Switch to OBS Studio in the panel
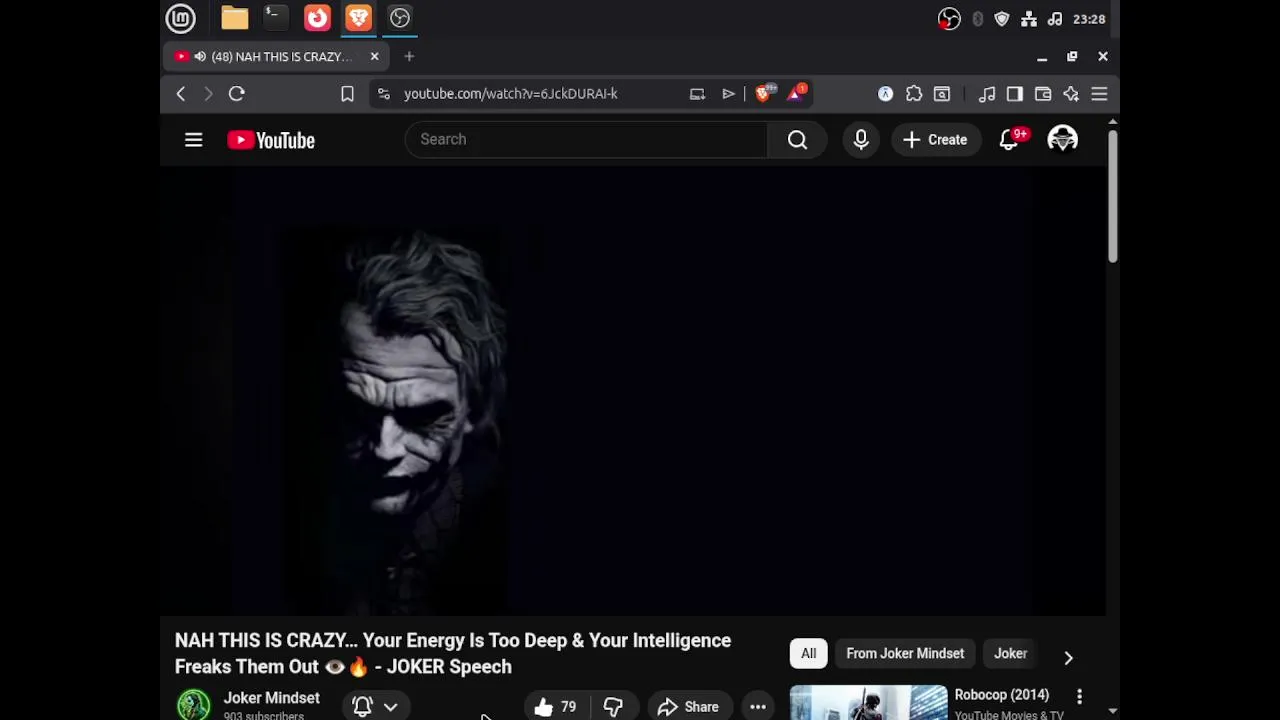 tap(400, 18)
